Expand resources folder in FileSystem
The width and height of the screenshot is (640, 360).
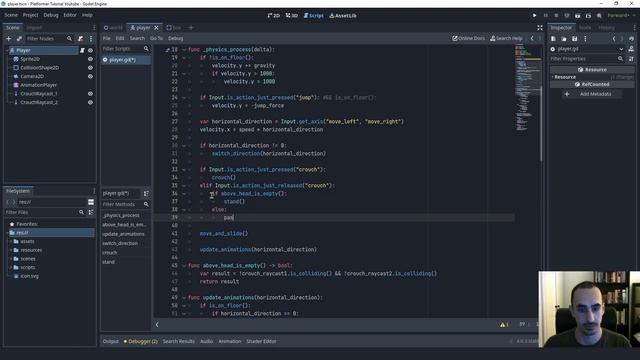[11, 250]
